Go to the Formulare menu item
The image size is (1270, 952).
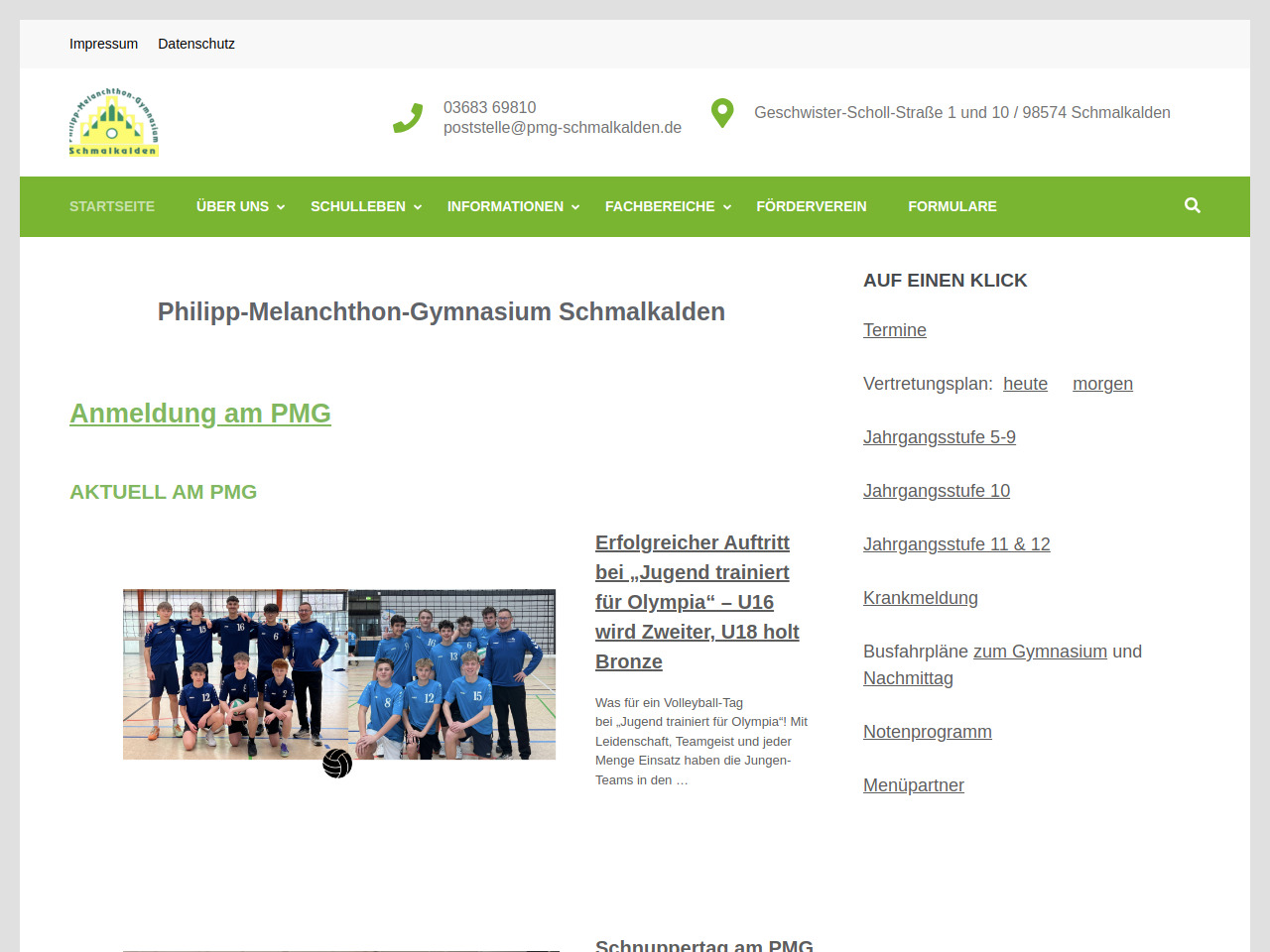(x=952, y=206)
